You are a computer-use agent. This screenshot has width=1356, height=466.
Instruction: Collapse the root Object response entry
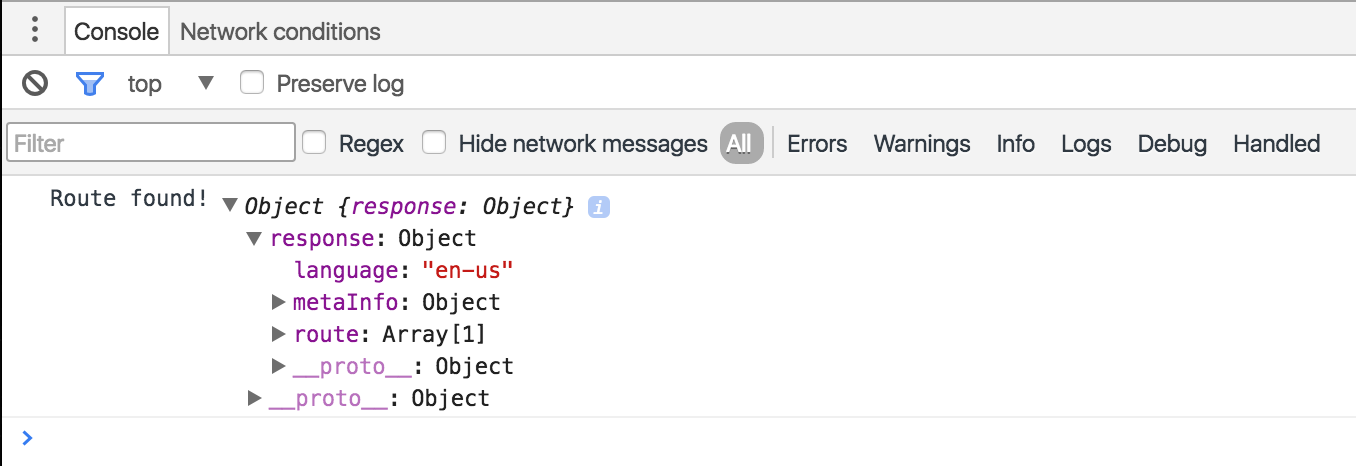230,207
